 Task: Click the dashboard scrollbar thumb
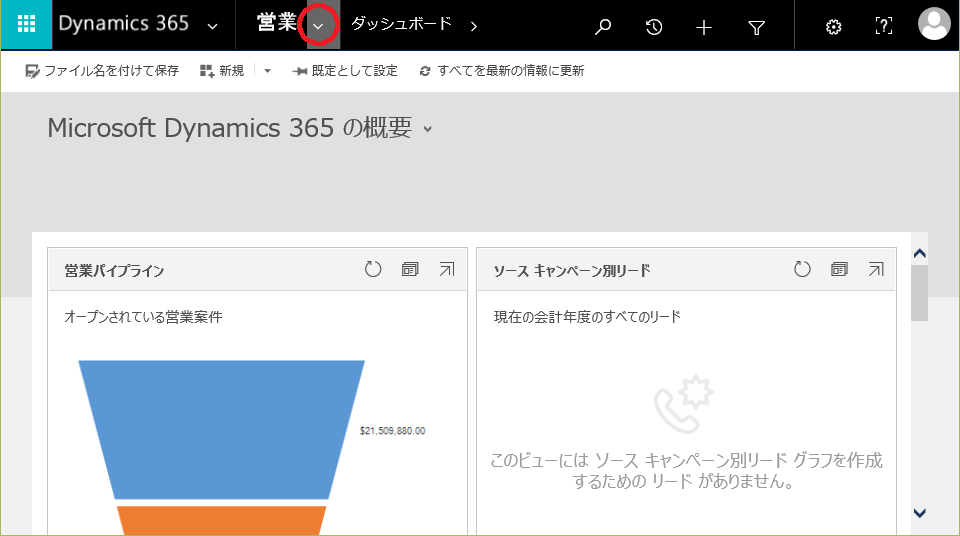tap(920, 293)
